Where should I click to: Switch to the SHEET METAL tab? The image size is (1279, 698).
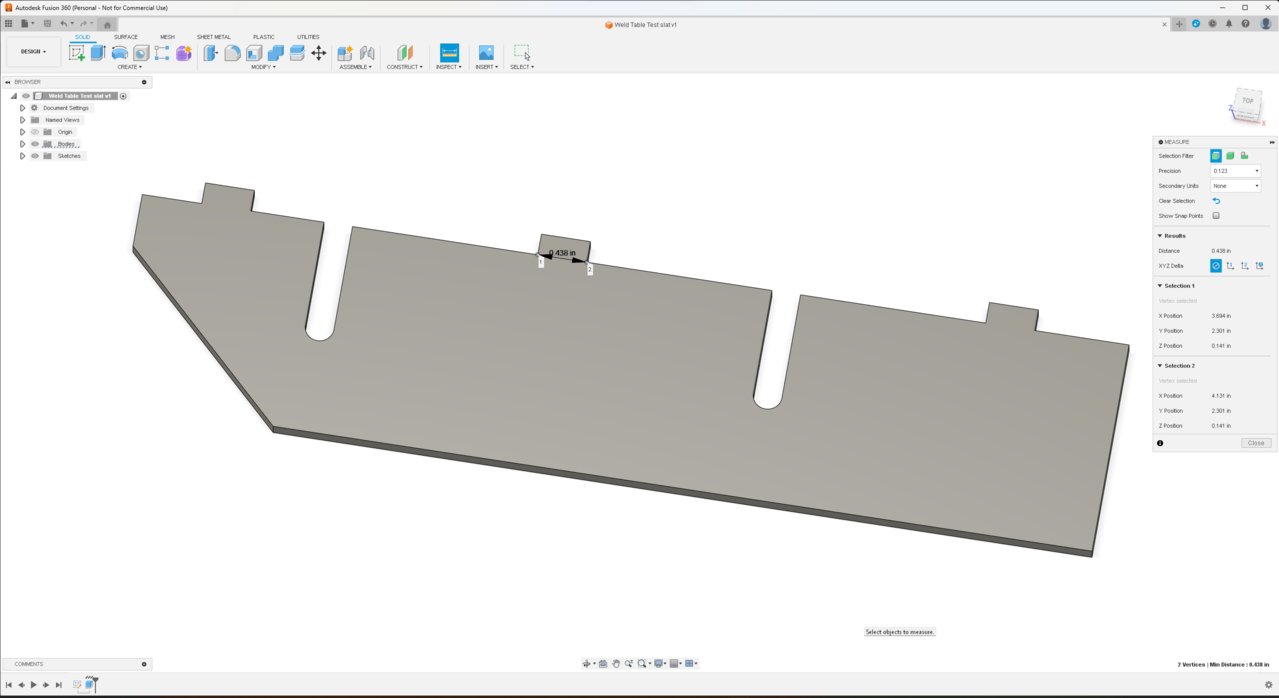[x=214, y=37]
